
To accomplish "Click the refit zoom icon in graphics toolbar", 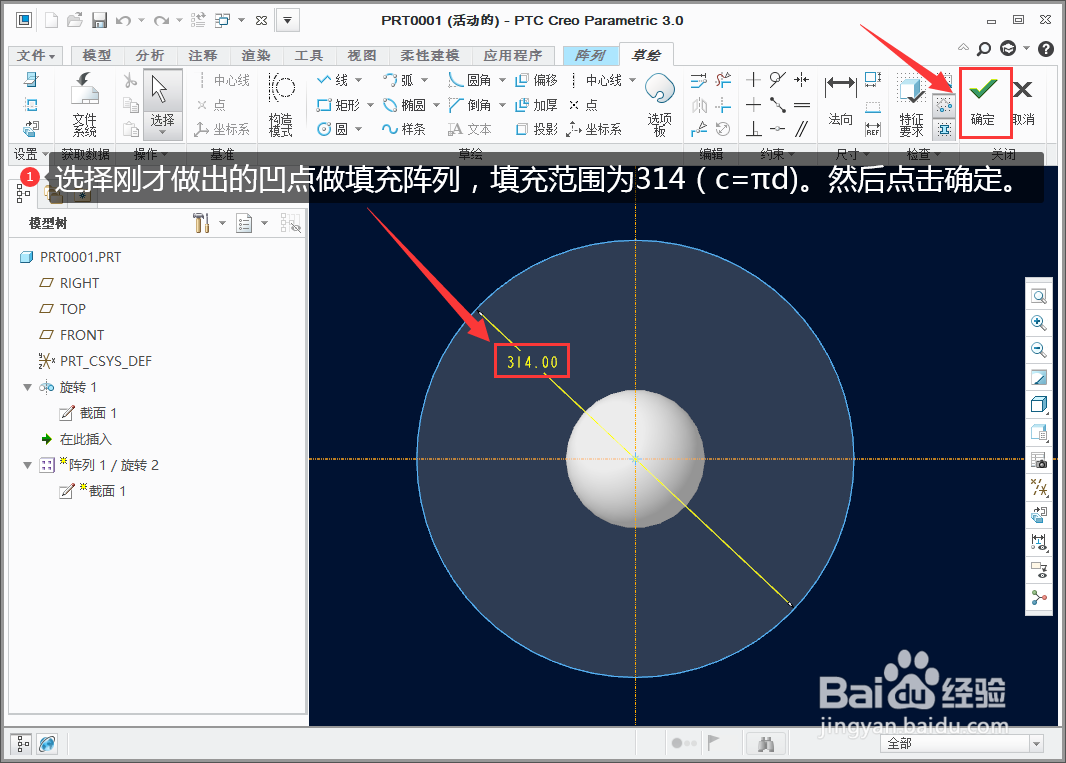I will pyautogui.click(x=1039, y=296).
